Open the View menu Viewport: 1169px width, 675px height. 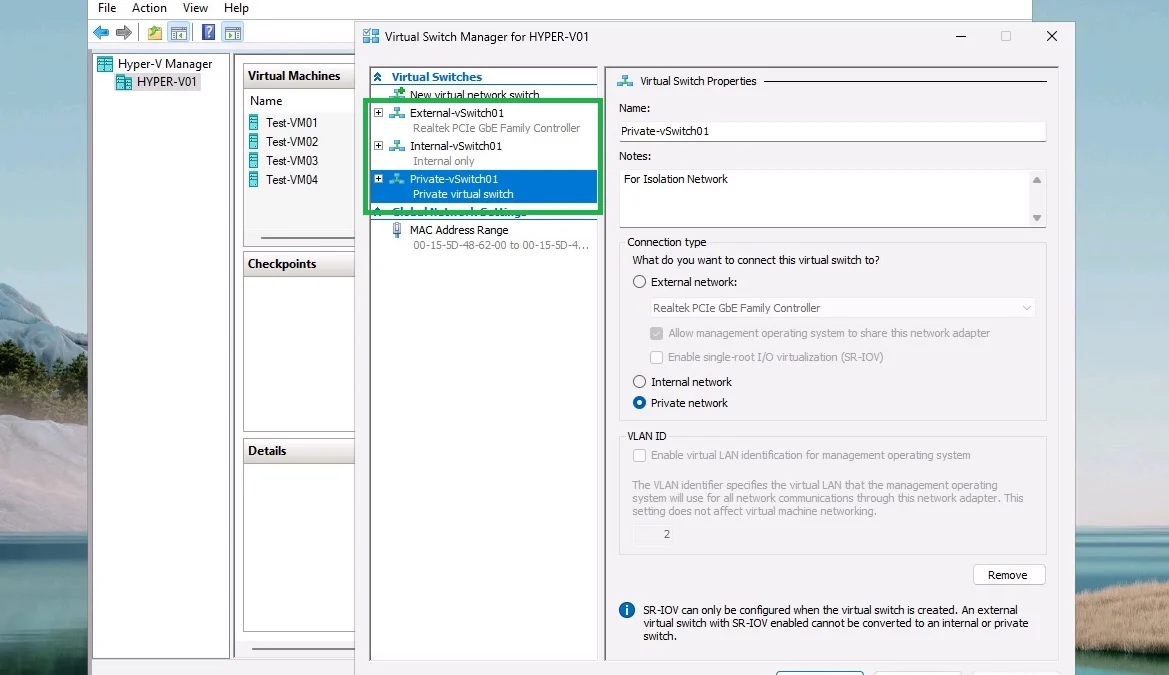(x=195, y=8)
